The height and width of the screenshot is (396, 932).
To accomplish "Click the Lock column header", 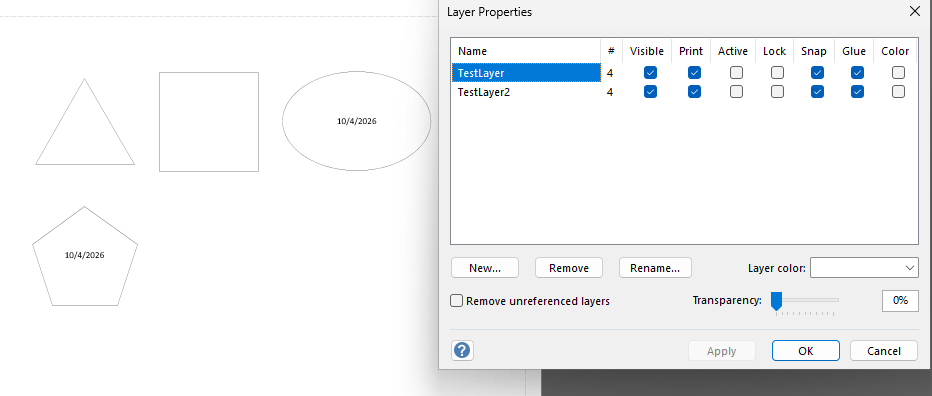I will tap(774, 51).
